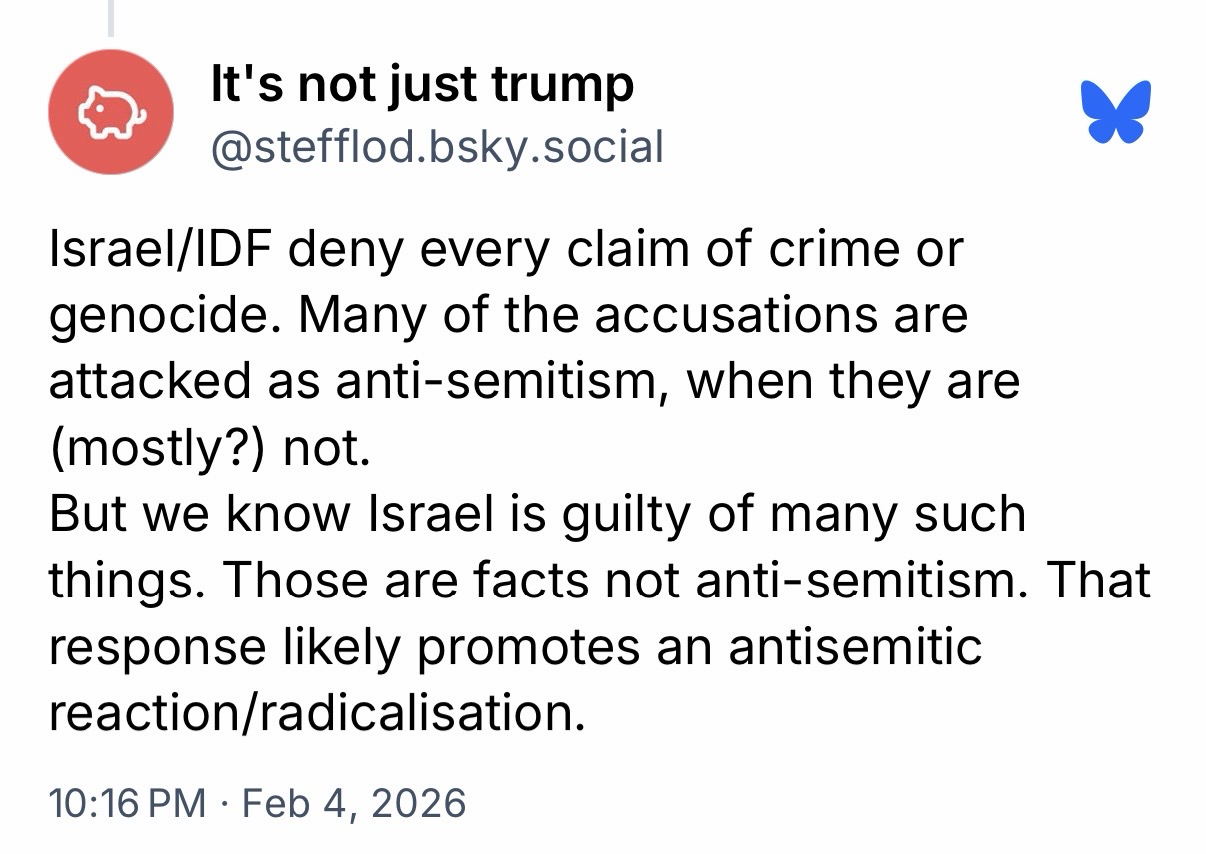Screen dimensions: 1206x854
Task: Click the @stefflod.bsky.social handle
Action: pyautogui.click(x=435, y=148)
